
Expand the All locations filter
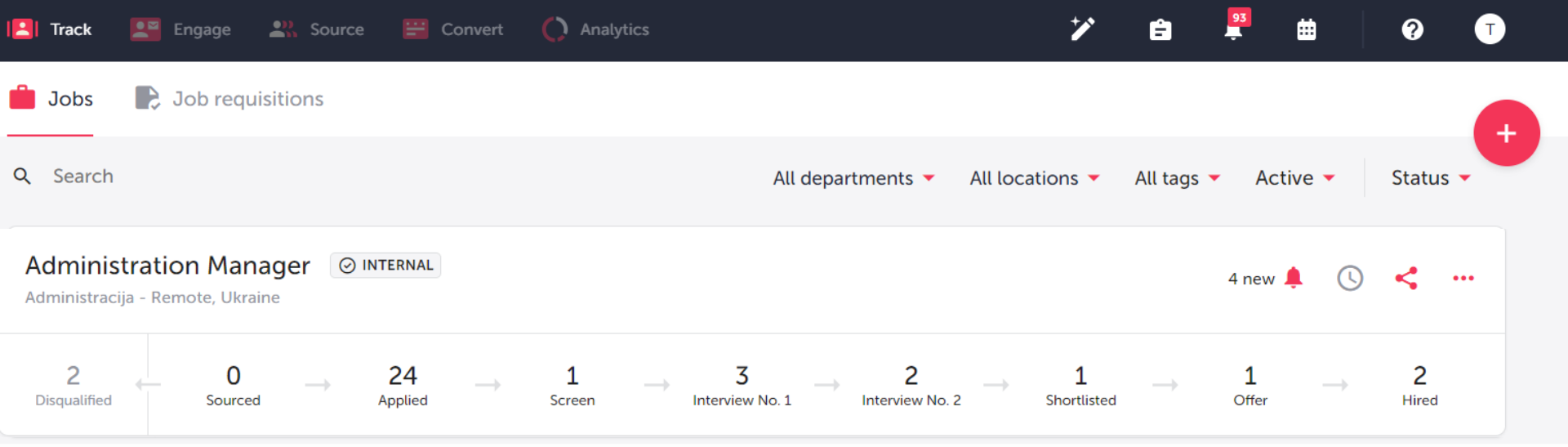(x=1034, y=178)
